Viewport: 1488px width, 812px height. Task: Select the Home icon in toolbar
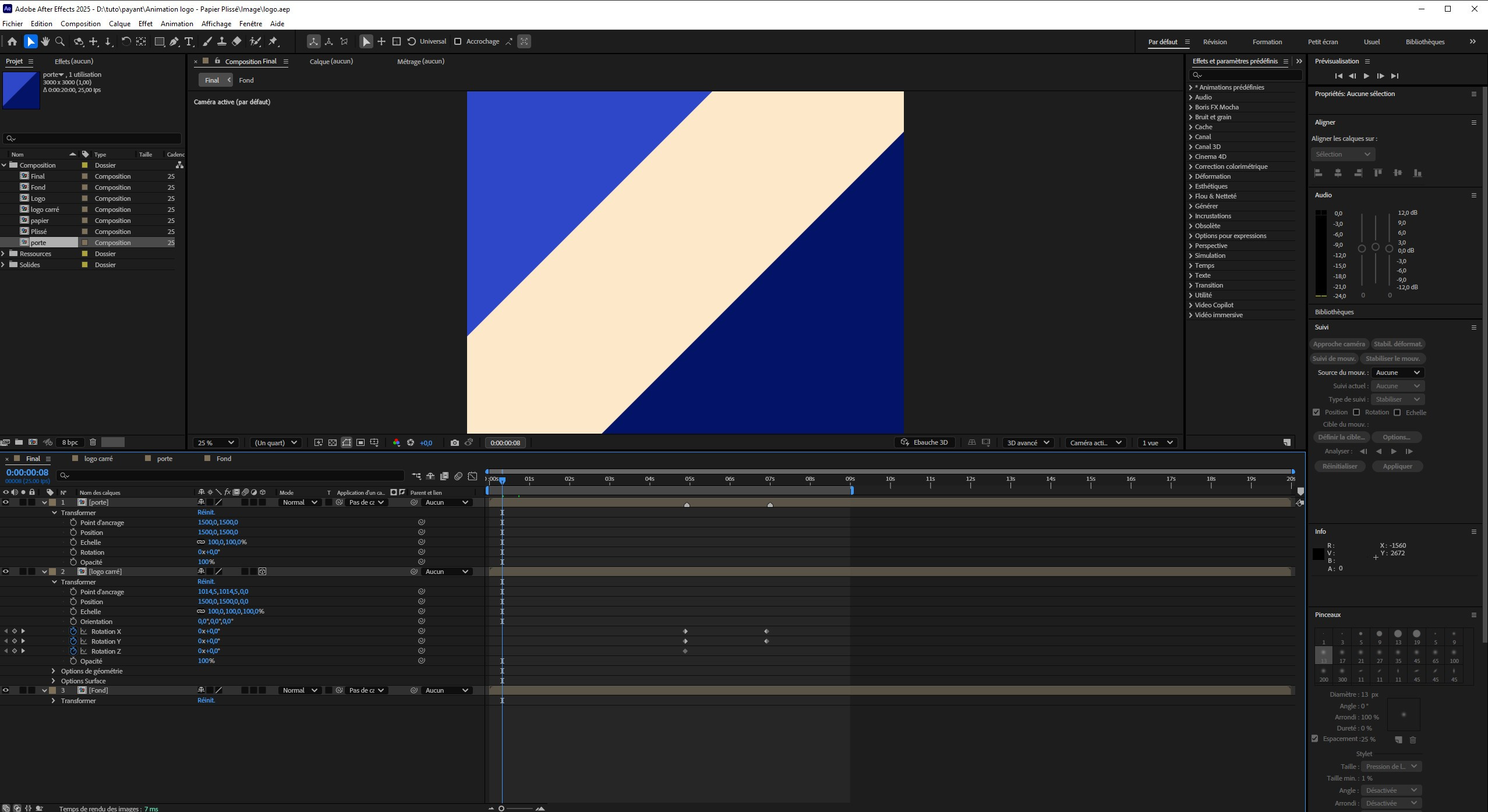pyautogui.click(x=12, y=41)
